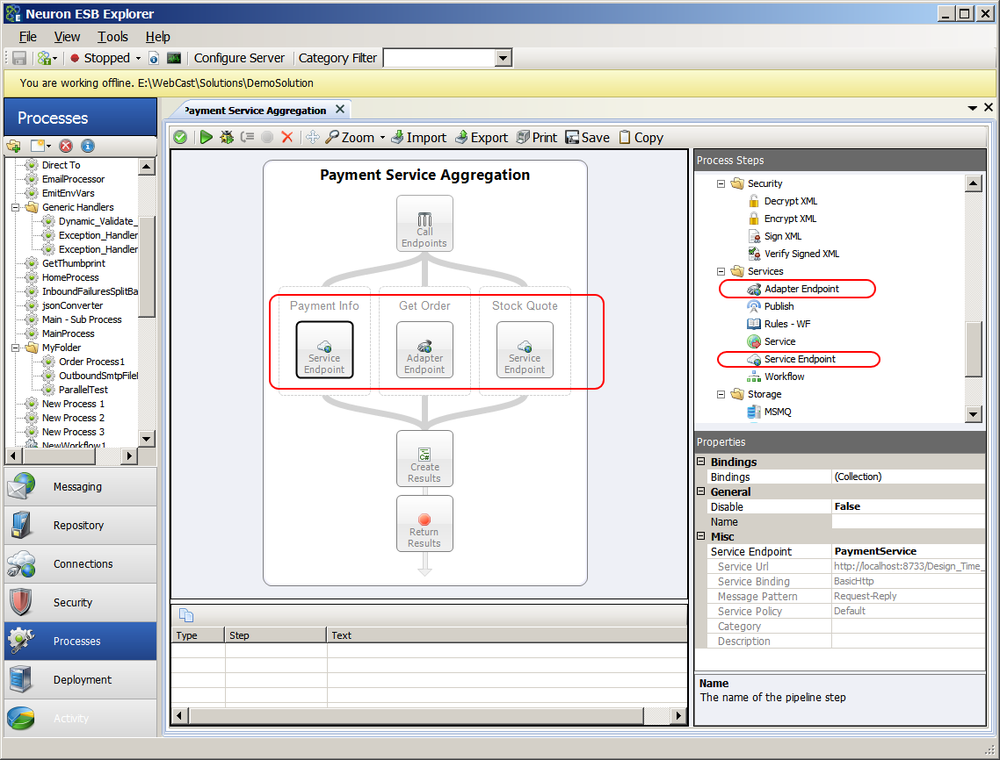Click the green Validate checkmark icon
Image resolution: width=1000 pixels, height=760 pixels.
[x=180, y=137]
